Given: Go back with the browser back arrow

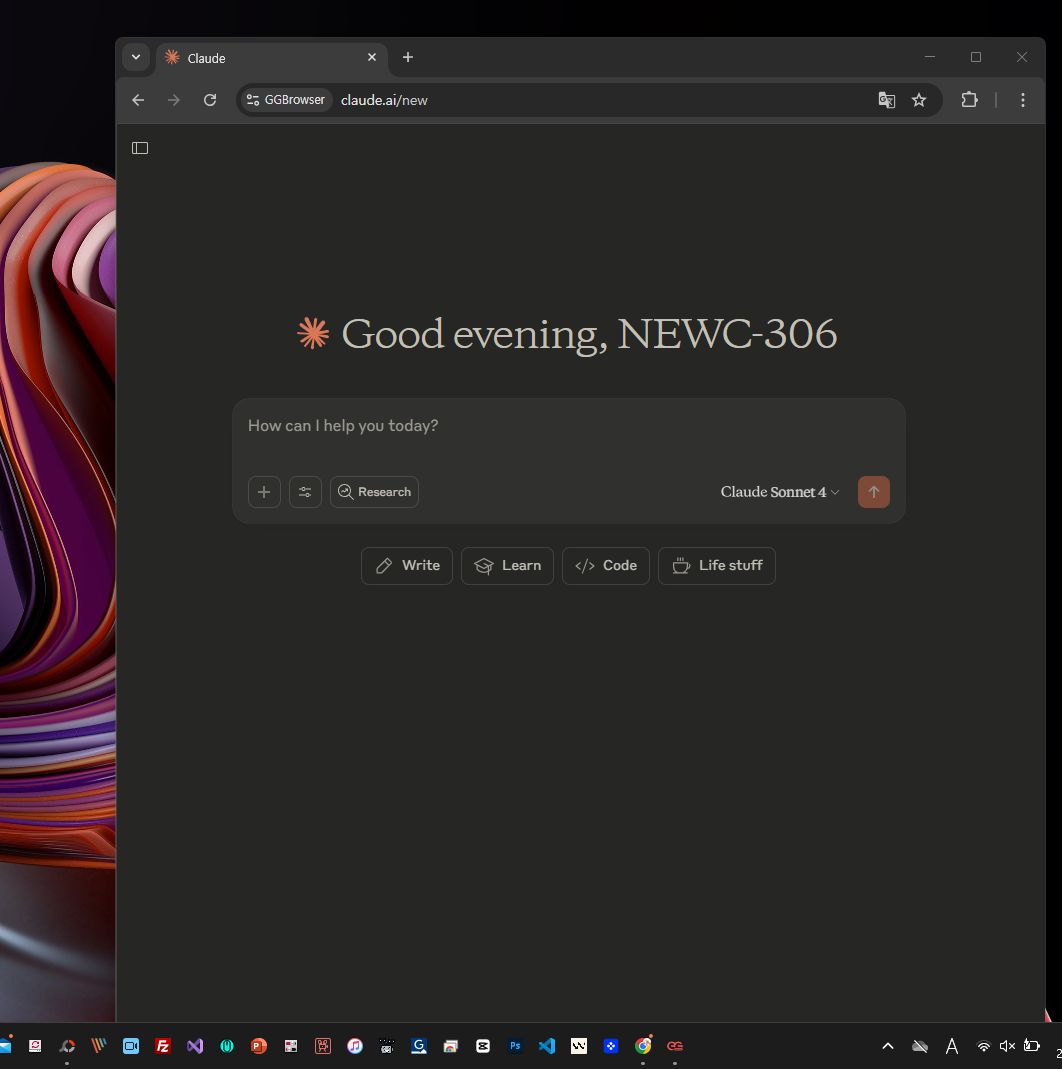Looking at the screenshot, I should 138,100.
